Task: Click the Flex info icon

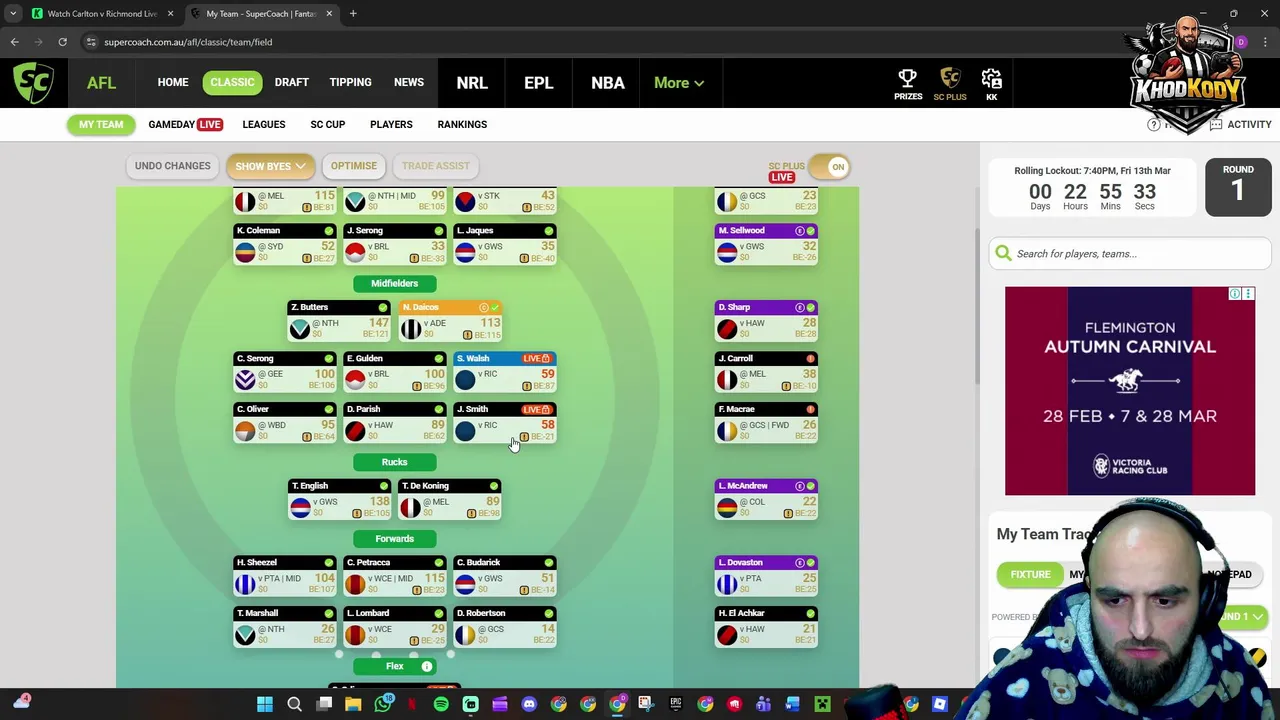Action: coord(427,666)
